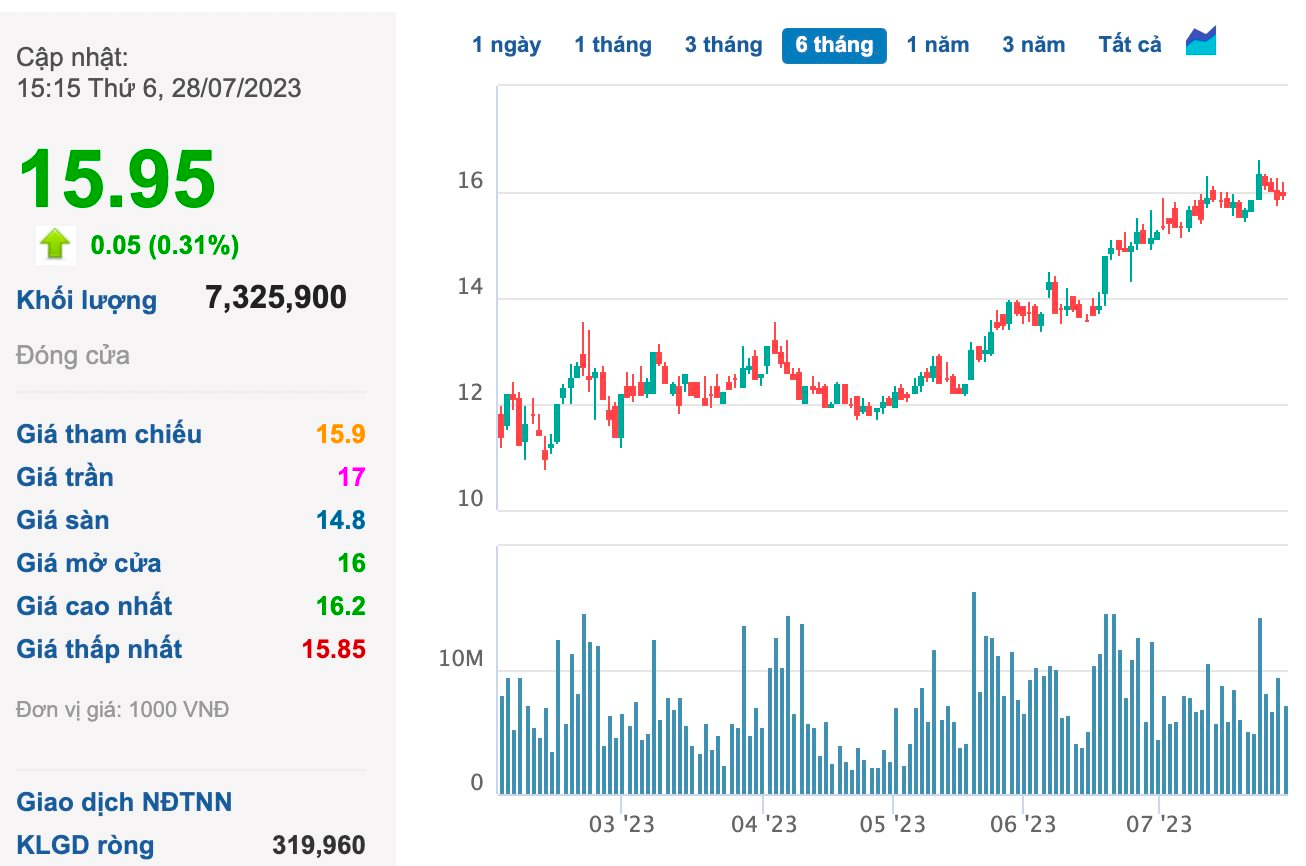Image resolution: width=1306 pixels, height=866 pixels.
Task: Click the 16 price axis label
Action: click(470, 181)
